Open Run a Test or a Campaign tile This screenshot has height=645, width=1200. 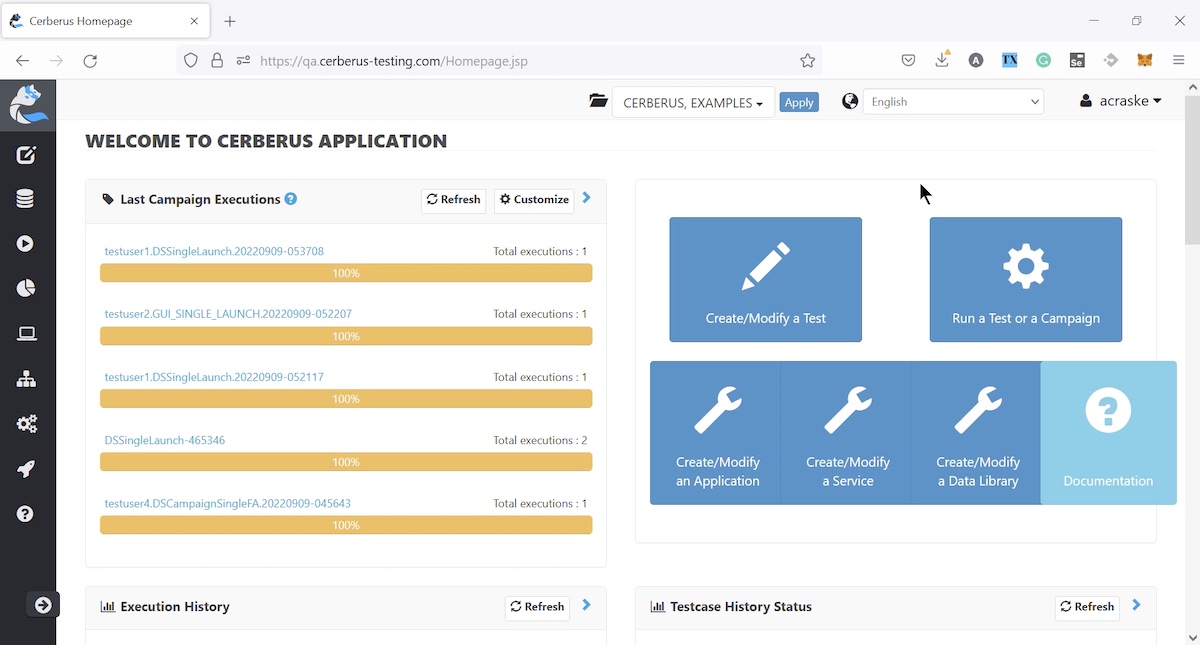pos(1026,280)
